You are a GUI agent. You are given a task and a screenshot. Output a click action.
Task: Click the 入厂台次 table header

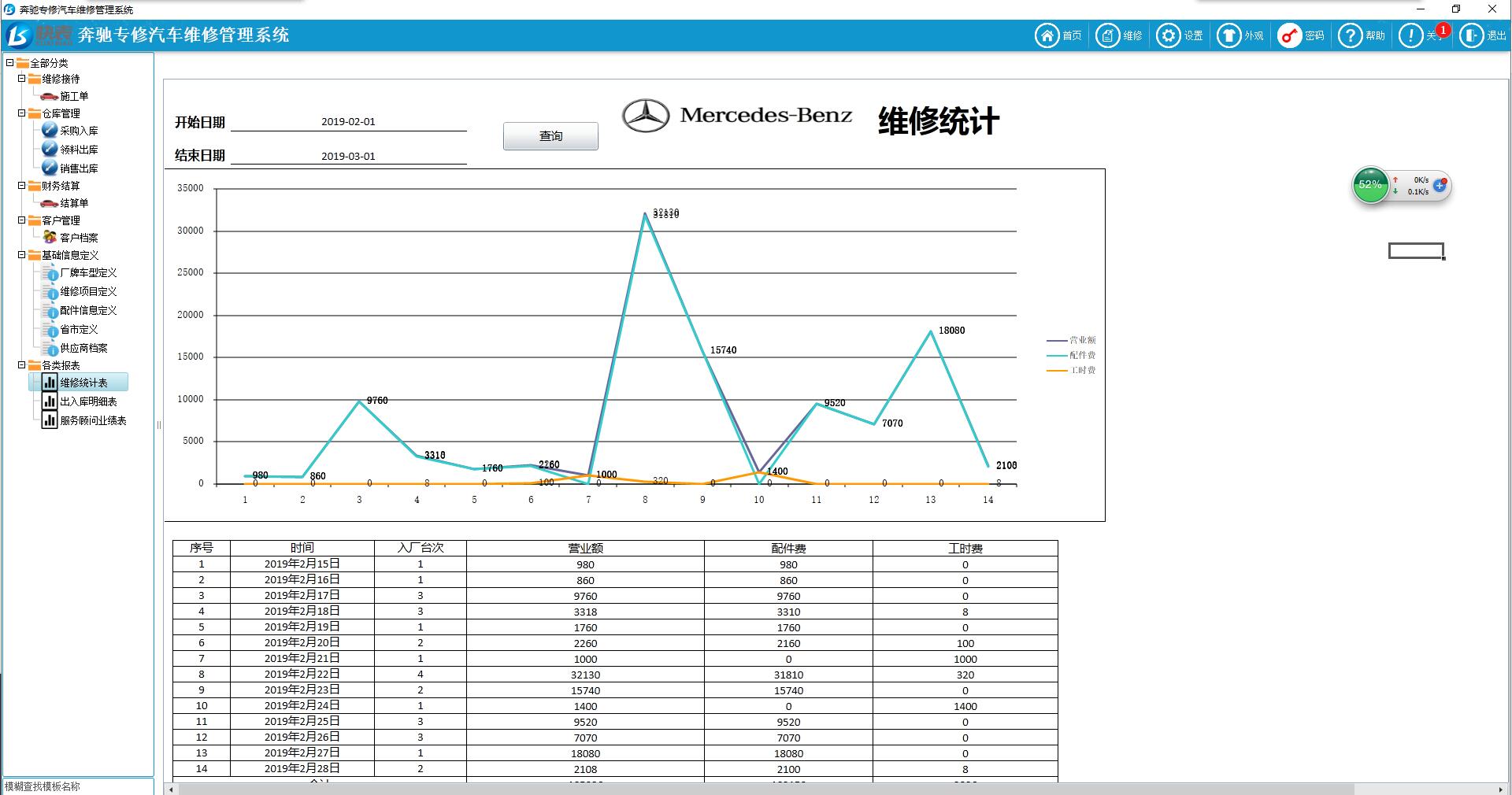(x=421, y=548)
